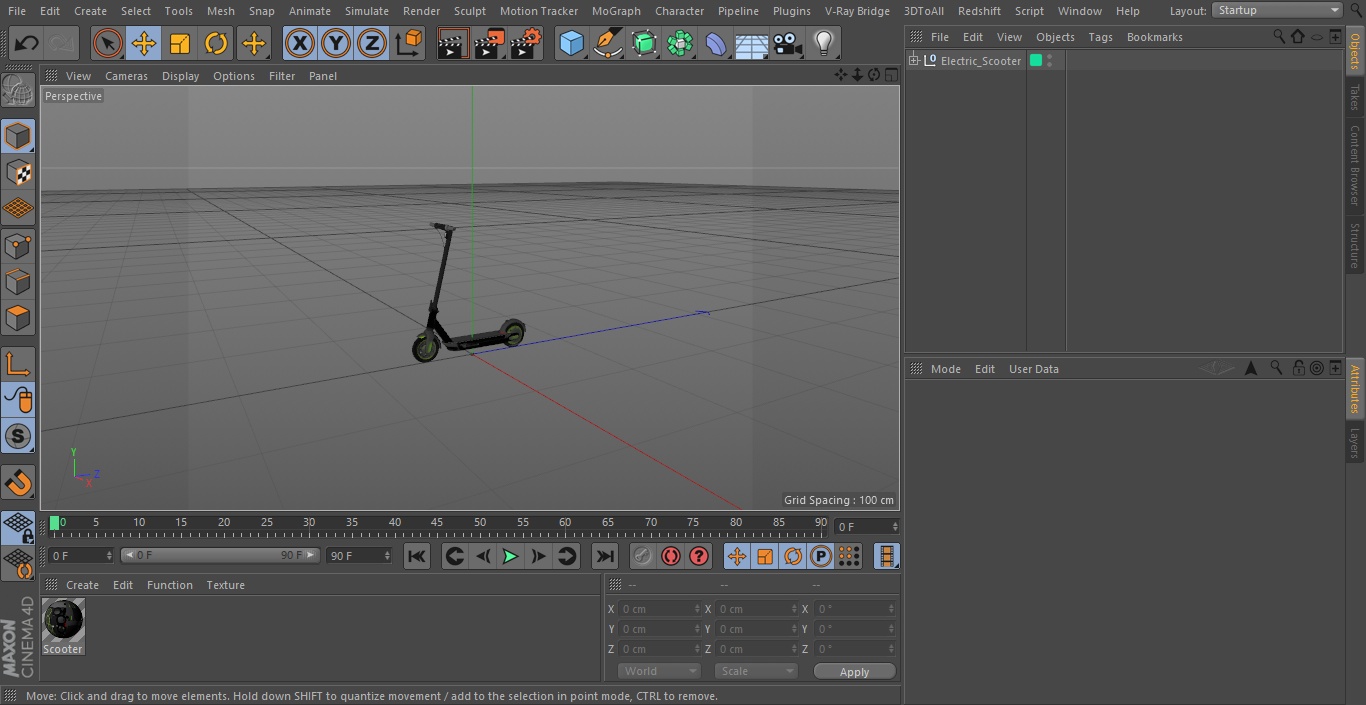The width and height of the screenshot is (1366, 705).
Task: Toggle position keyframe recording
Action: [x=737, y=556]
